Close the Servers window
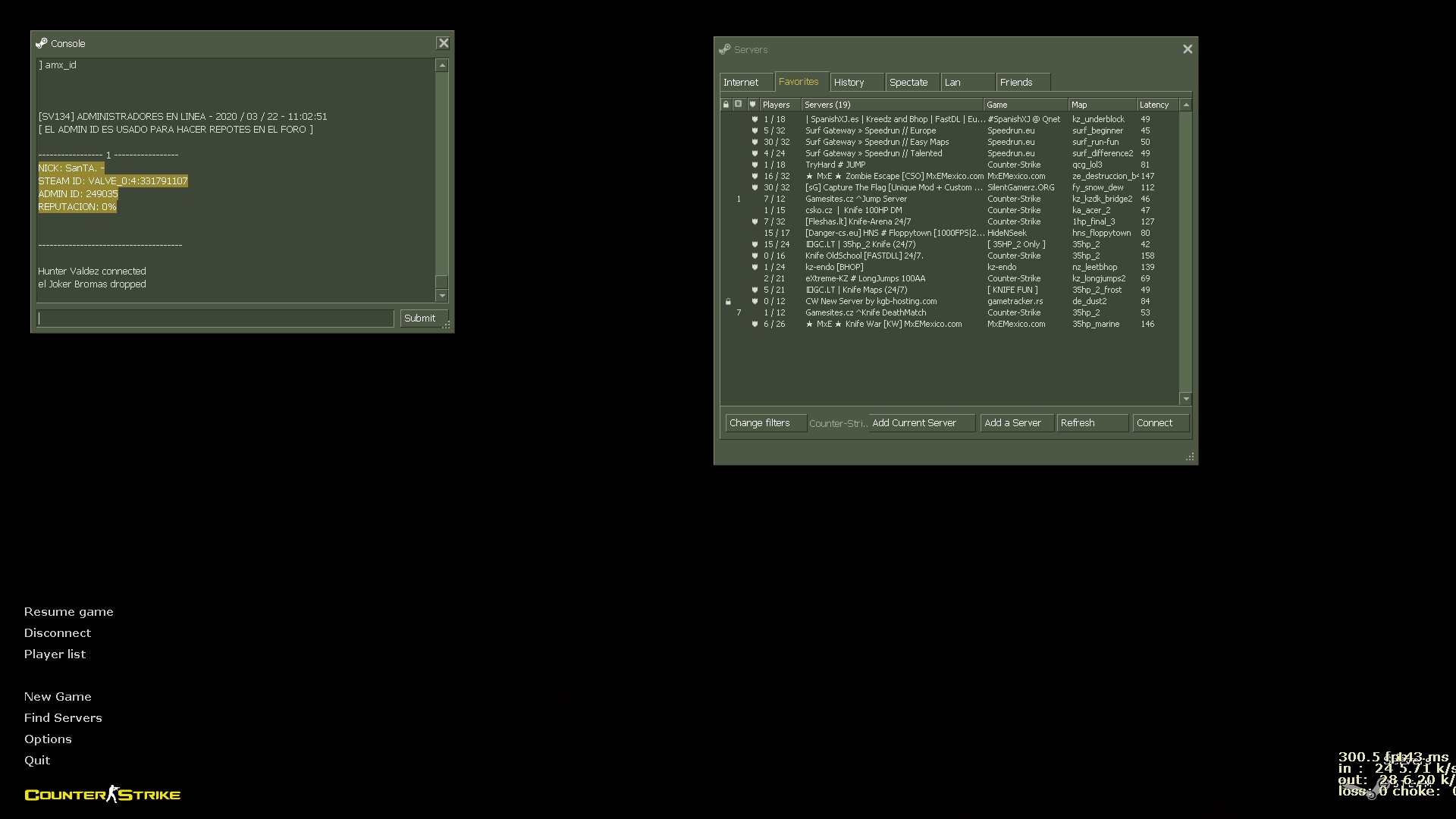 pos(1188,49)
